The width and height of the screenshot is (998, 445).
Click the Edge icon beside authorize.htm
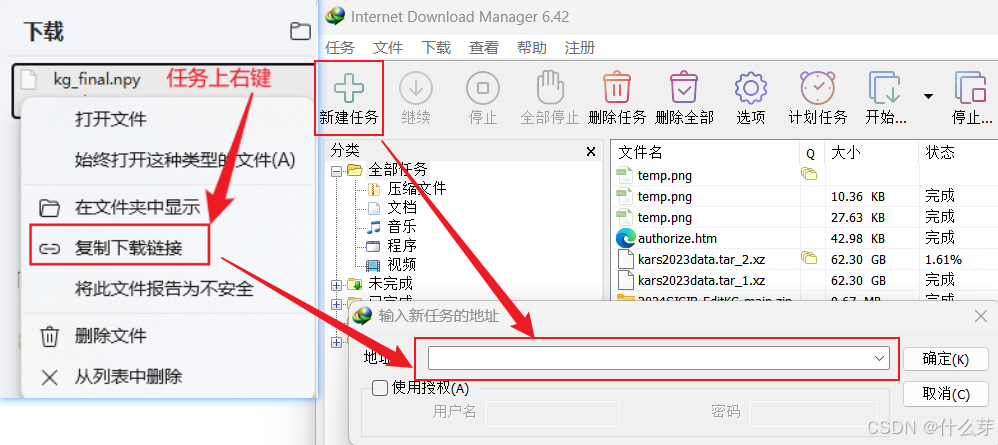pyautogui.click(x=626, y=239)
